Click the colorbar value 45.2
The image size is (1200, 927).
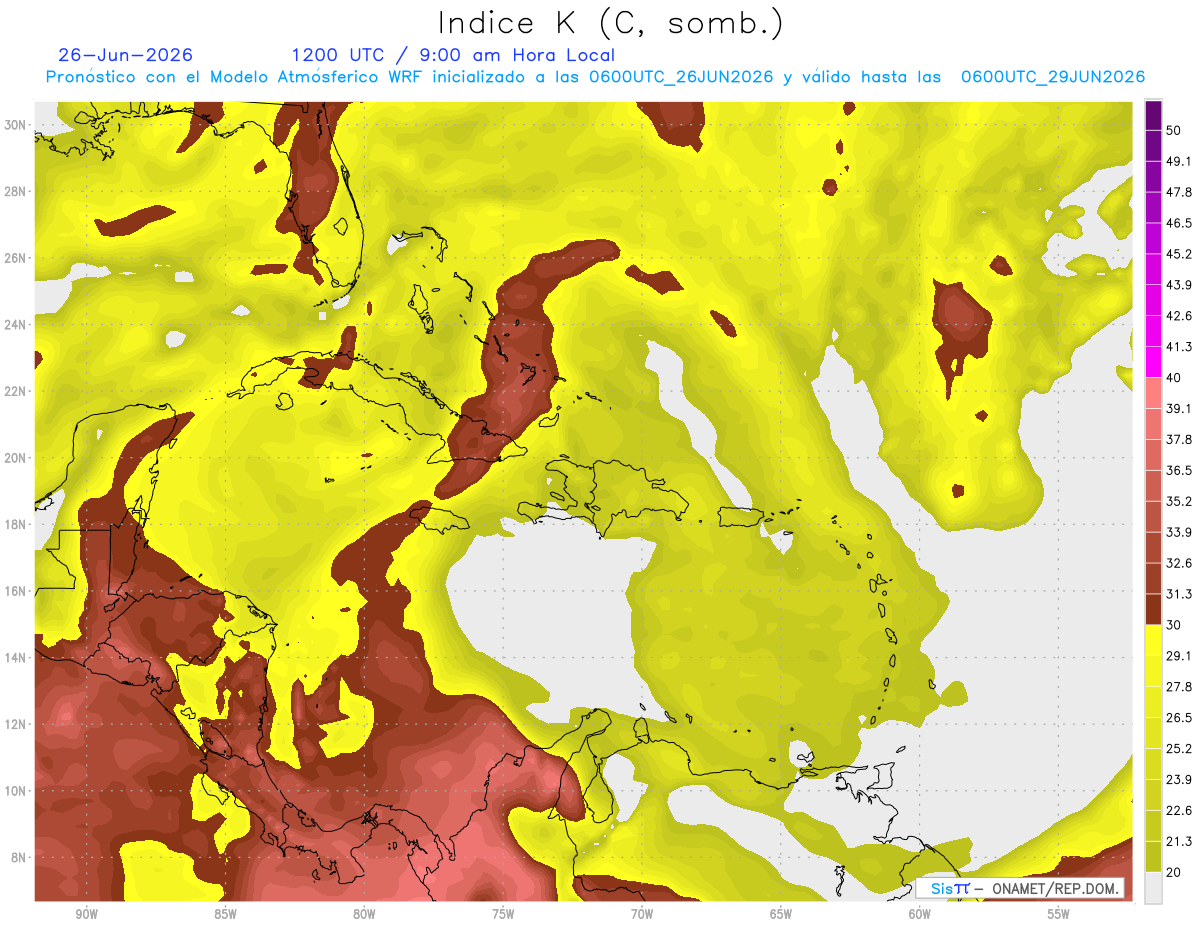coord(1179,254)
